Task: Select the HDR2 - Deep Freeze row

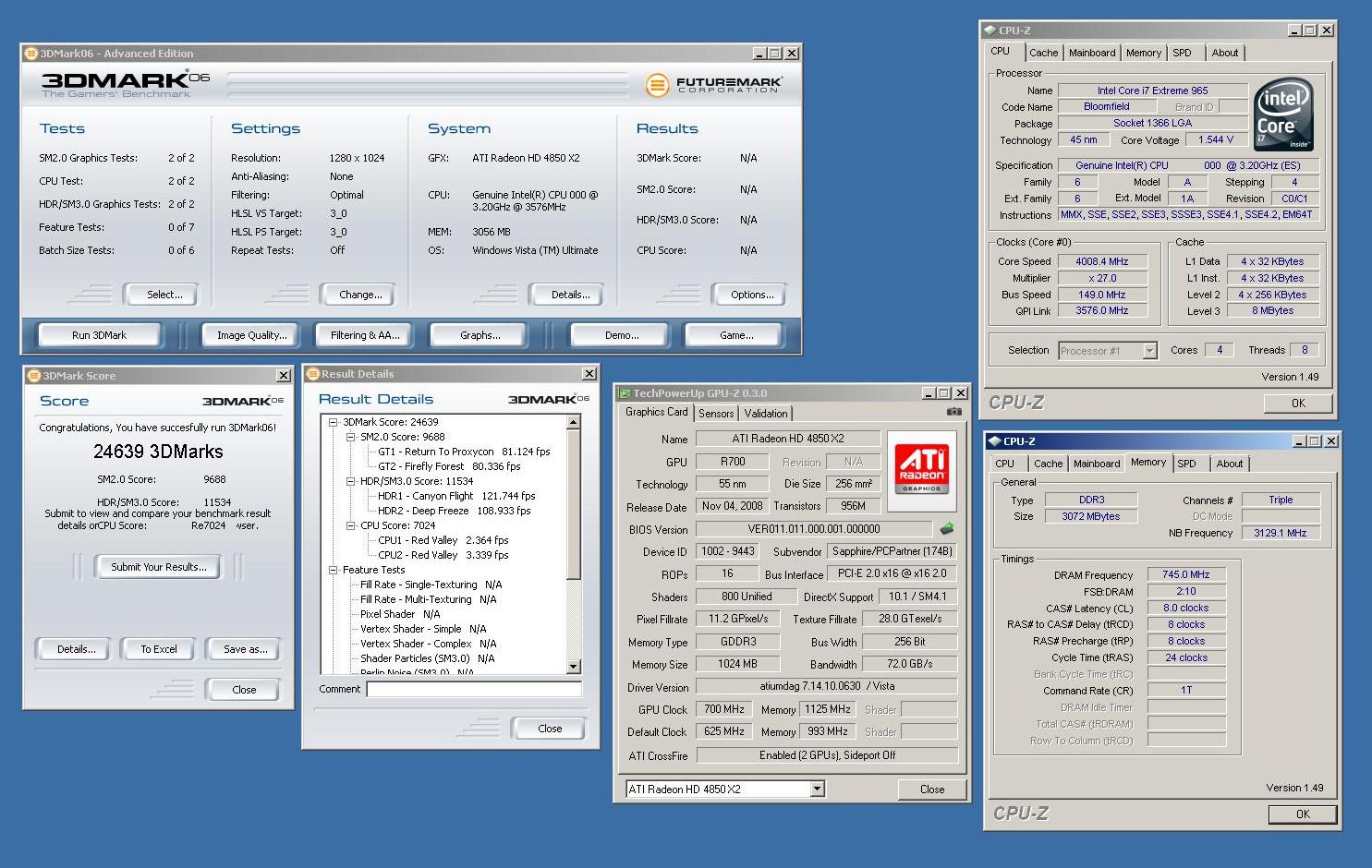Action: (455, 511)
